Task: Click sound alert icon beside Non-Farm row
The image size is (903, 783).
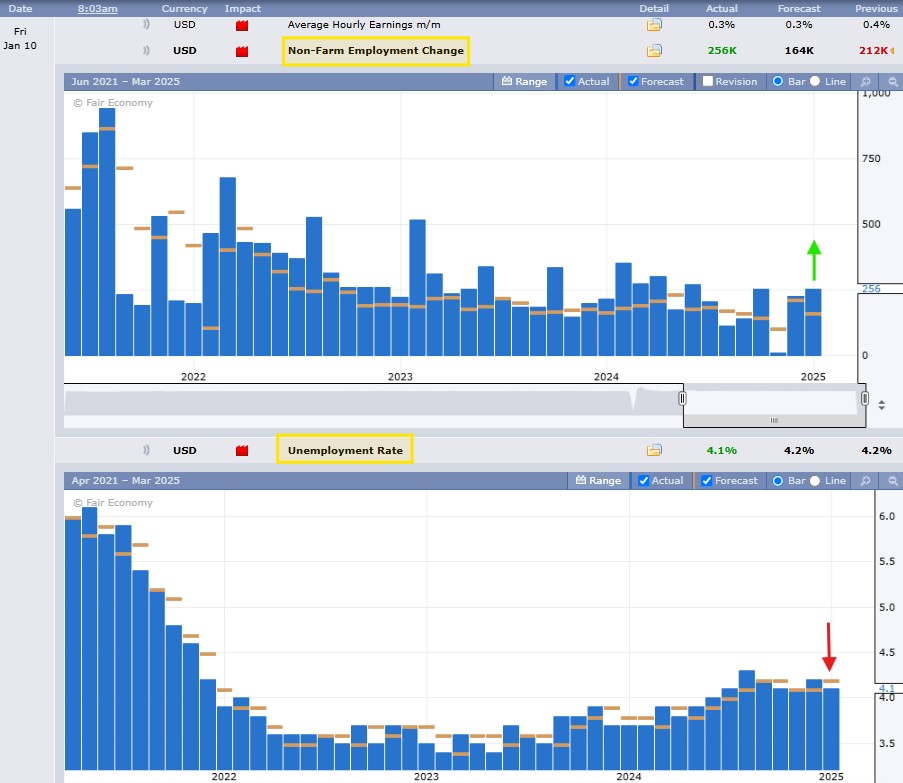Action: click(x=147, y=51)
